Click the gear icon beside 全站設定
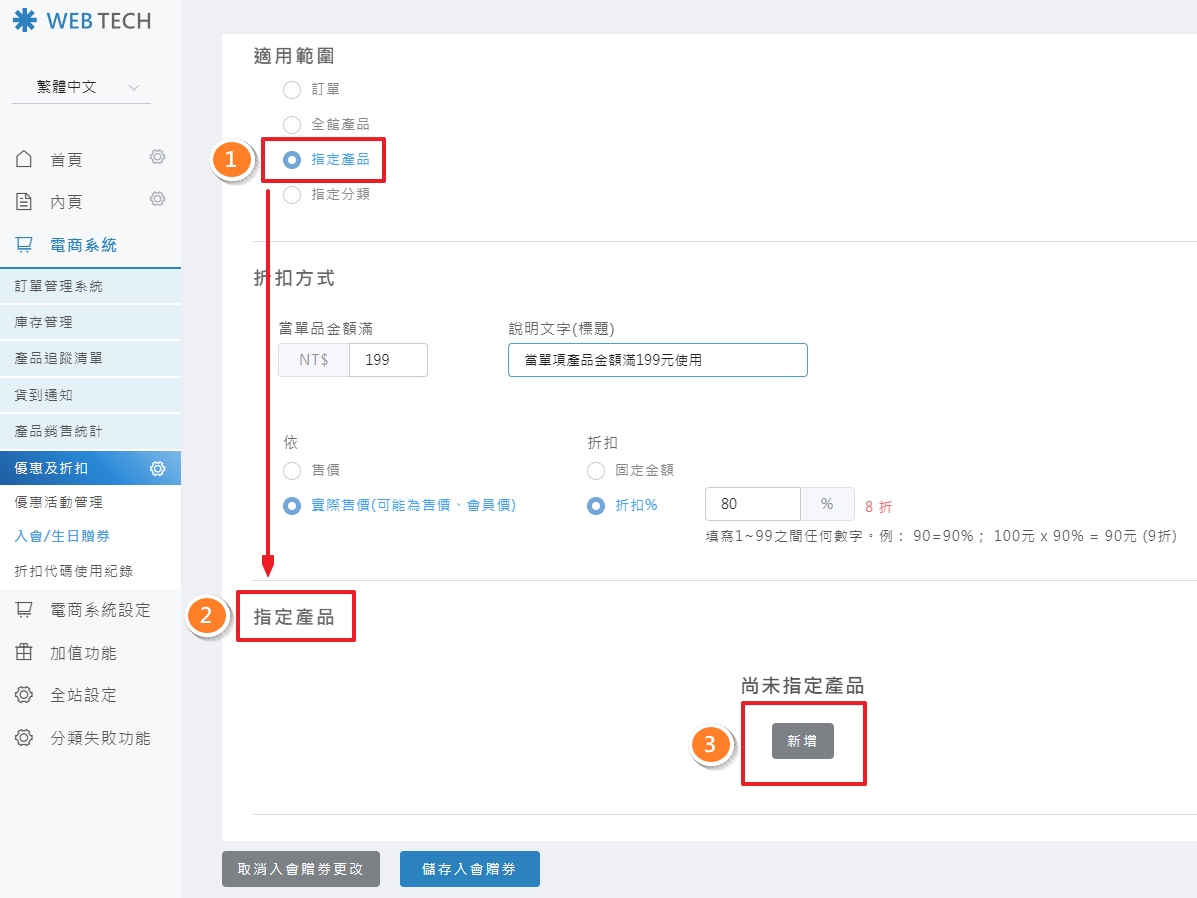Image resolution: width=1197 pixels, height=898 pixels. [x=25, y=695]
